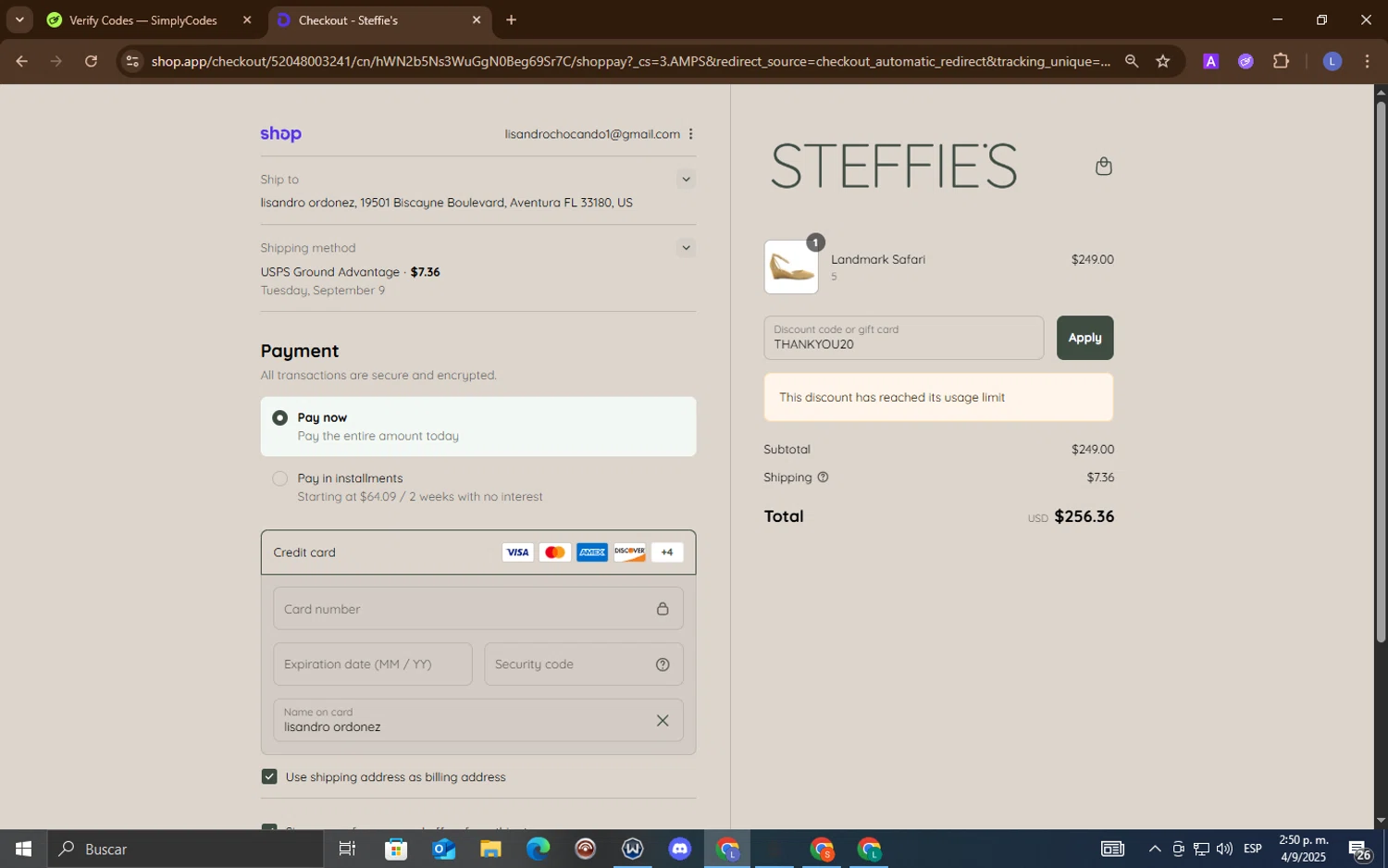Open the Windows Start menu
This screenshot has height=868, width=1388.
(23, 849)
